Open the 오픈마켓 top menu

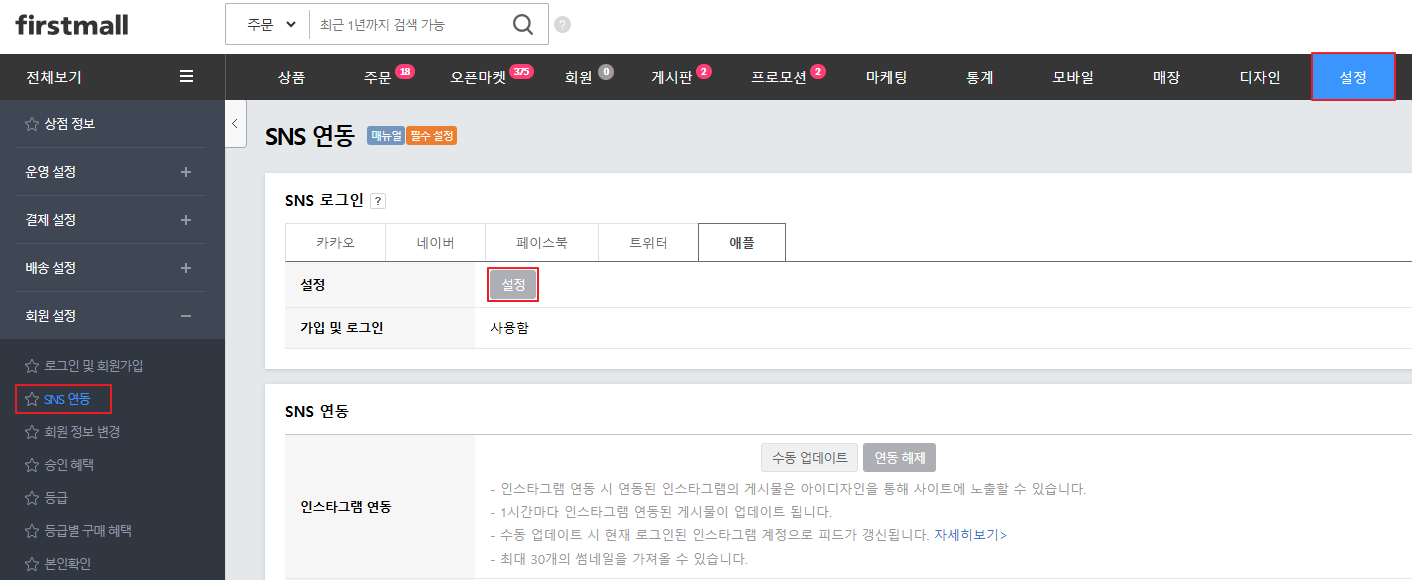(x=478, y=77)
